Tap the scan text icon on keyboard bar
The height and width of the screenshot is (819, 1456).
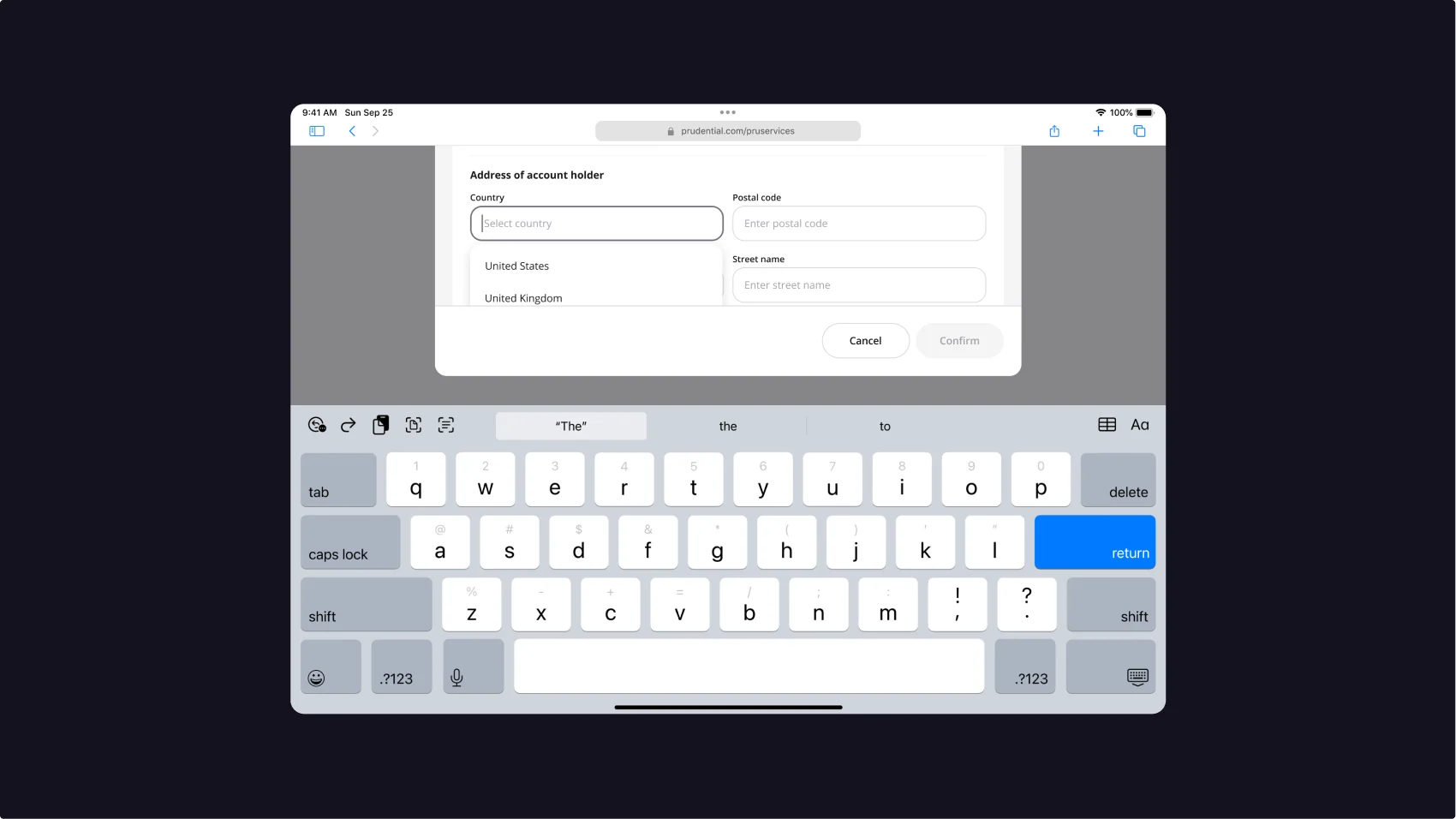(x=414, y=425)
